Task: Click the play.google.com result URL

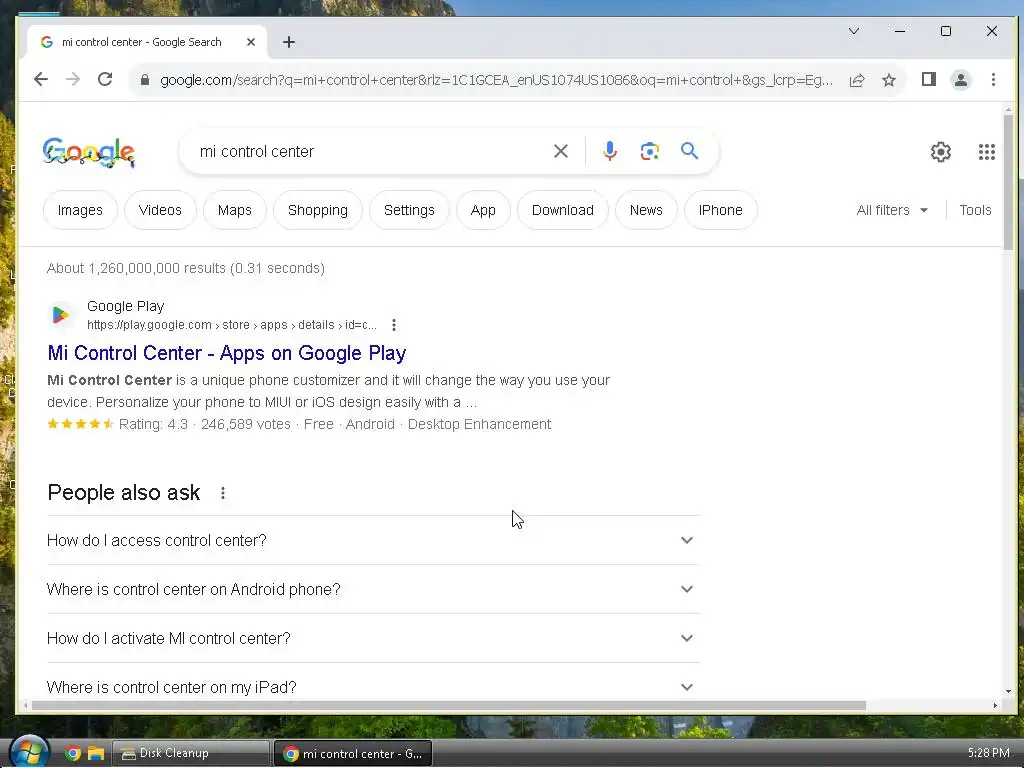Action: point(232,325)
